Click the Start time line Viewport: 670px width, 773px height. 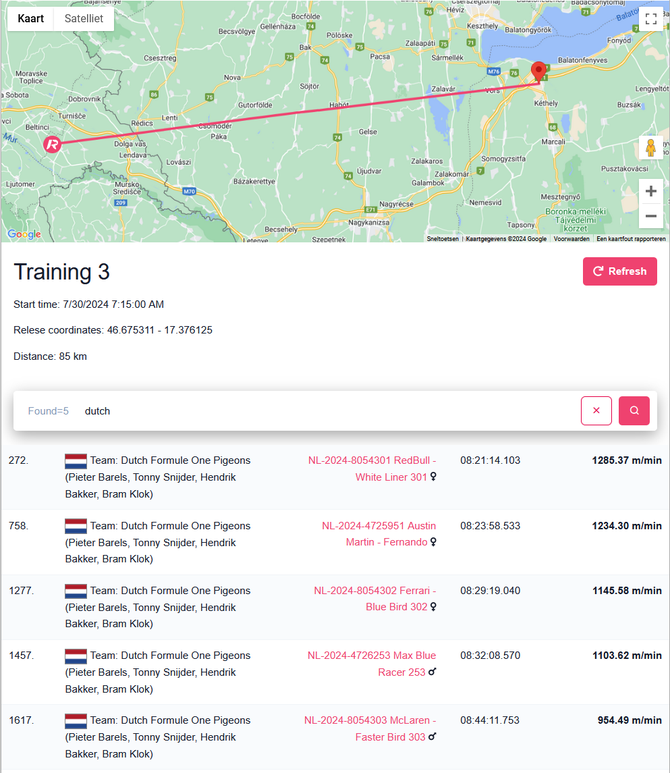[x=89, y=305]
